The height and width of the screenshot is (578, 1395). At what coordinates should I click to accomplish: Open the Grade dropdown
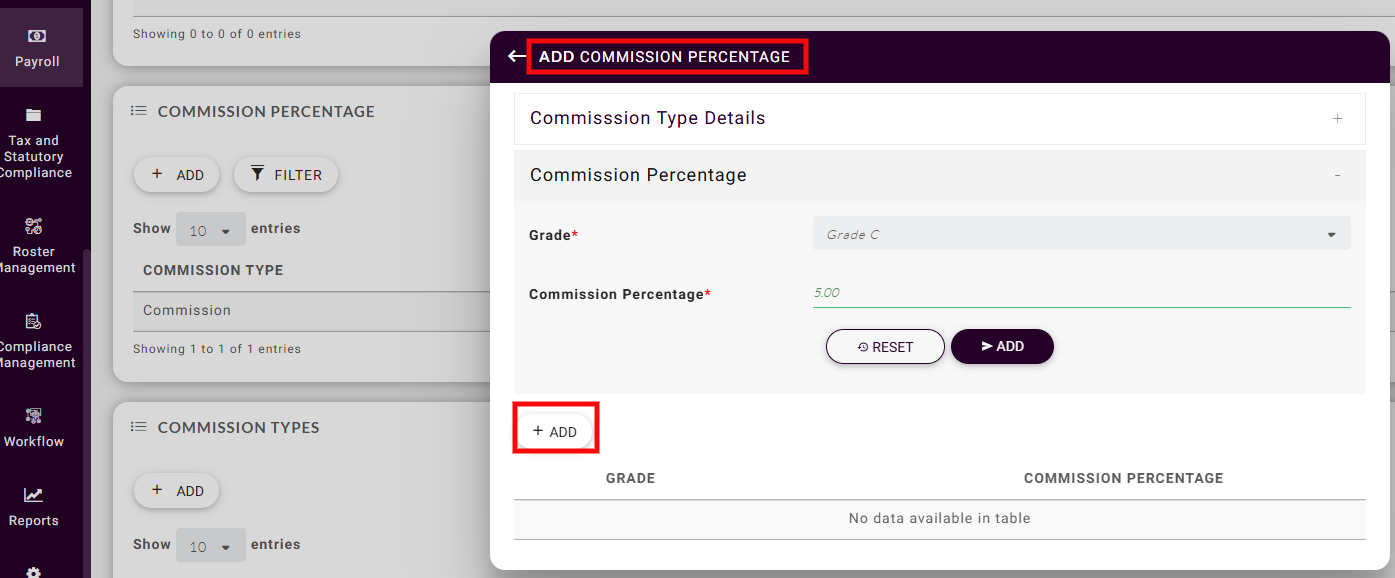tap(1081, 235)
